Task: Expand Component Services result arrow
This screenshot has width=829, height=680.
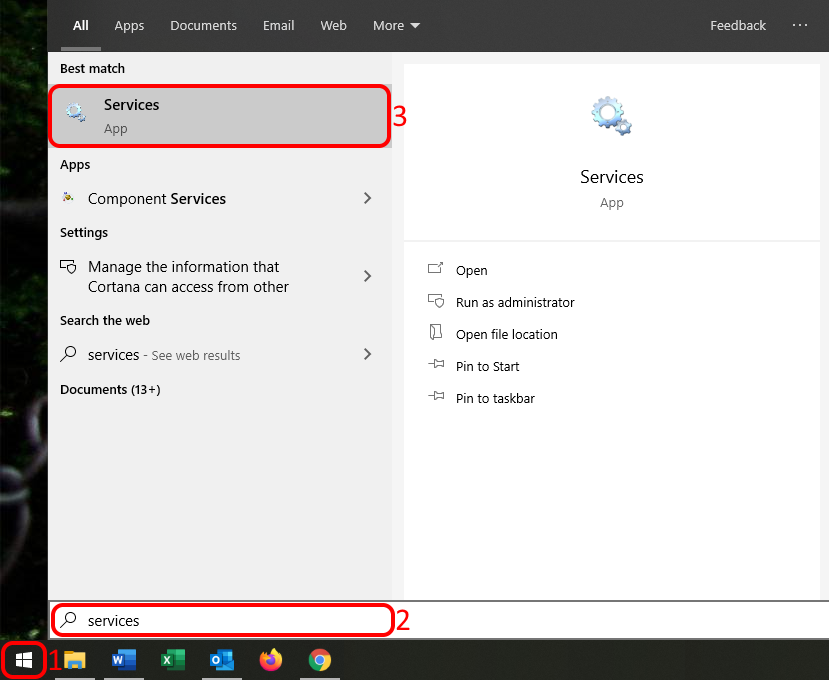Action: [367, 198]
